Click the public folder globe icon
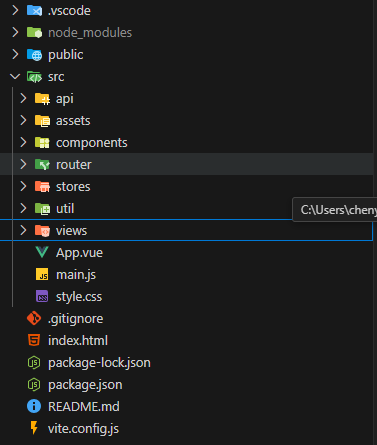377x445 pixels. click(34, 55)
